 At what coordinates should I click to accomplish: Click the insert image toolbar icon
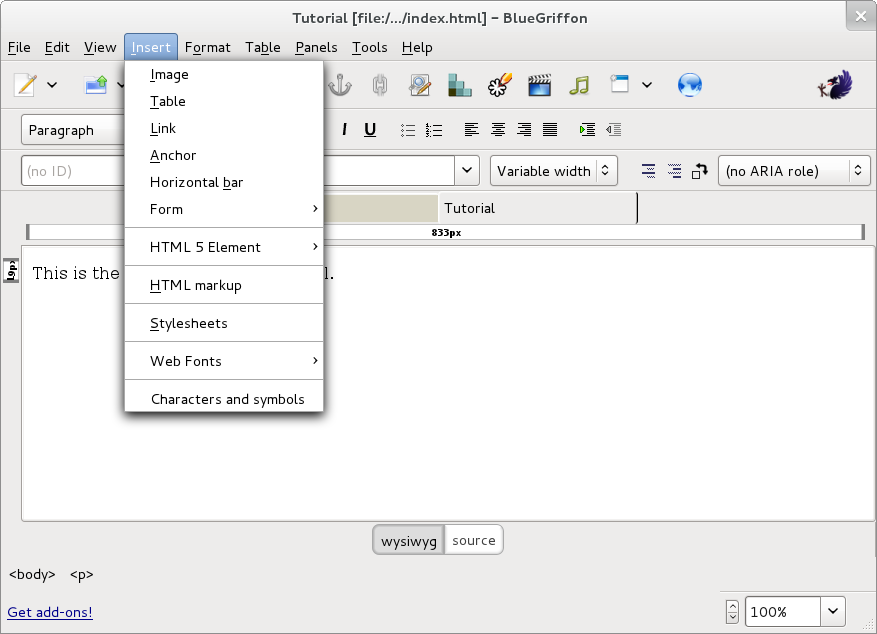(x=420, y=85)
